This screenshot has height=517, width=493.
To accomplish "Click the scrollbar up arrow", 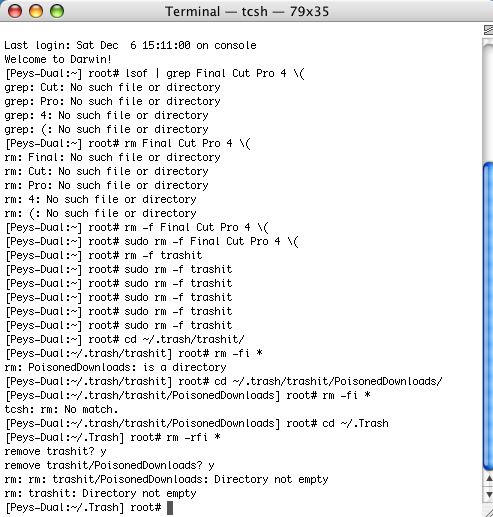I will tap(489, 479).
